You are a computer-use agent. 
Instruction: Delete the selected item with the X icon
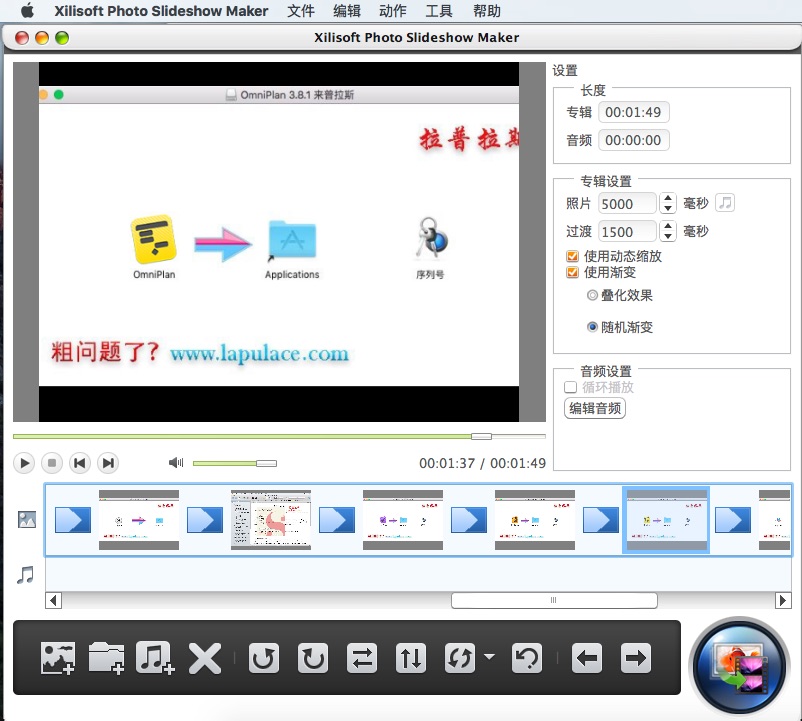coord(205,658)
